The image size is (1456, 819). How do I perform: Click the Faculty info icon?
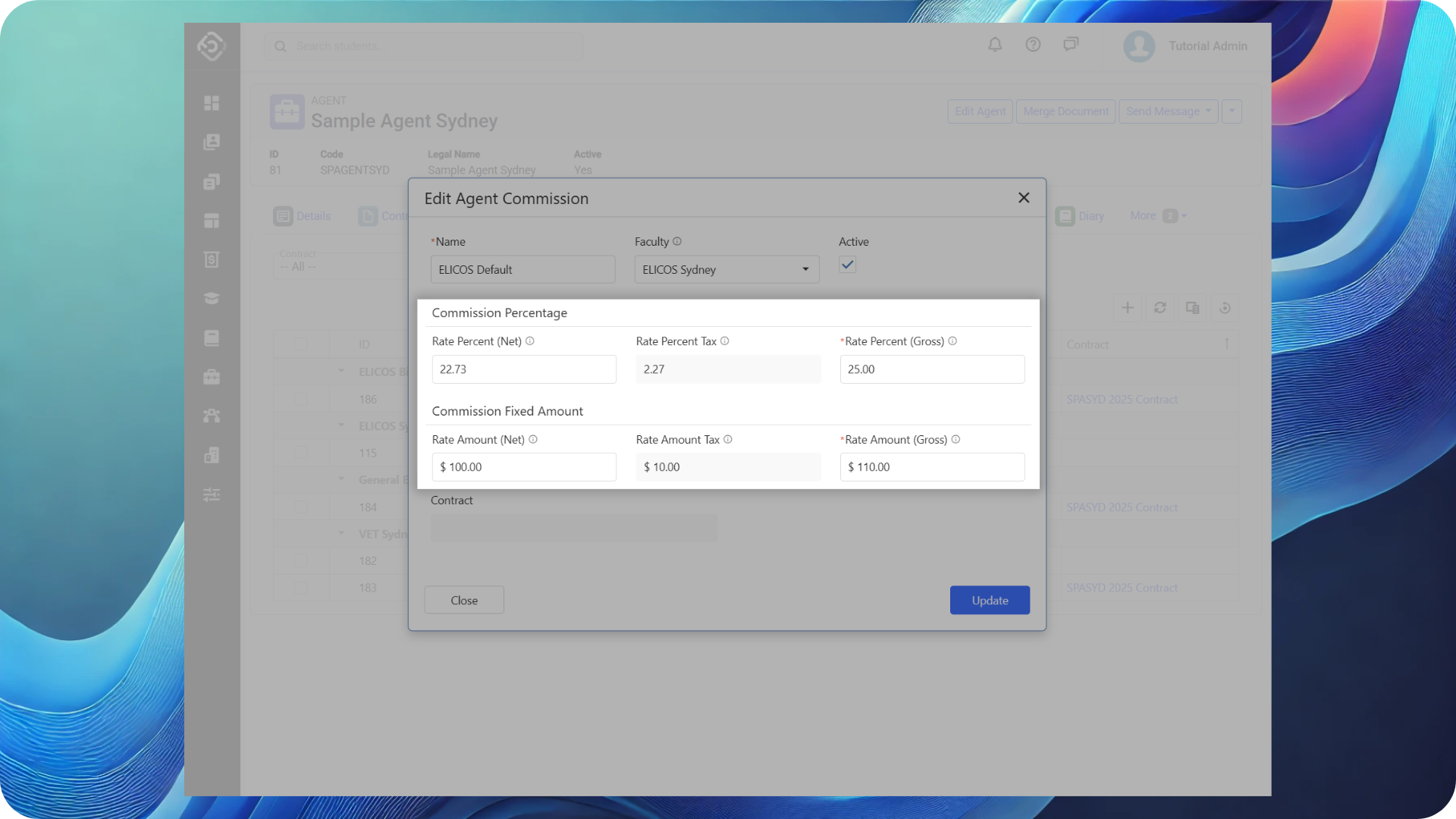(677, 241)
